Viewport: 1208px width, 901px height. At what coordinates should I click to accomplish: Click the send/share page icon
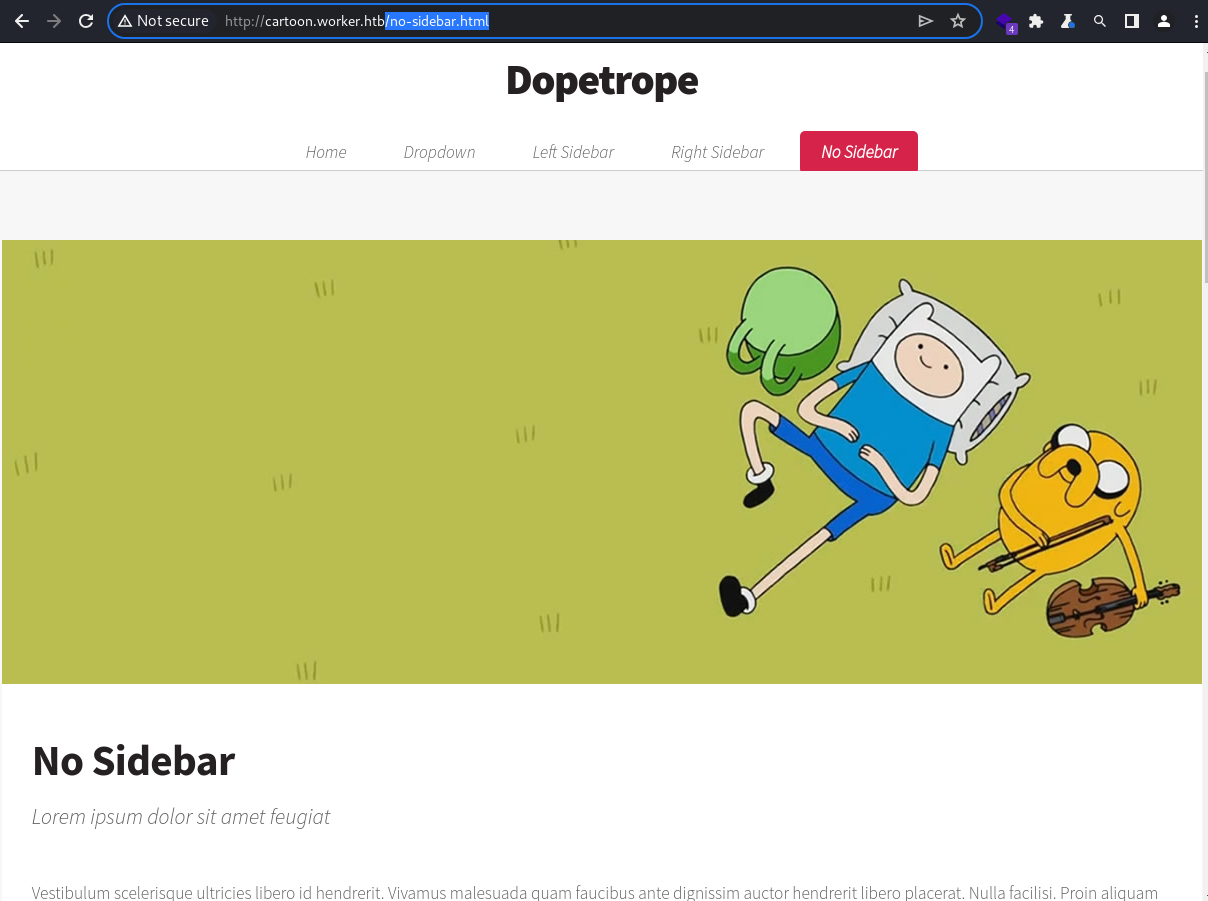coord(926,21)
